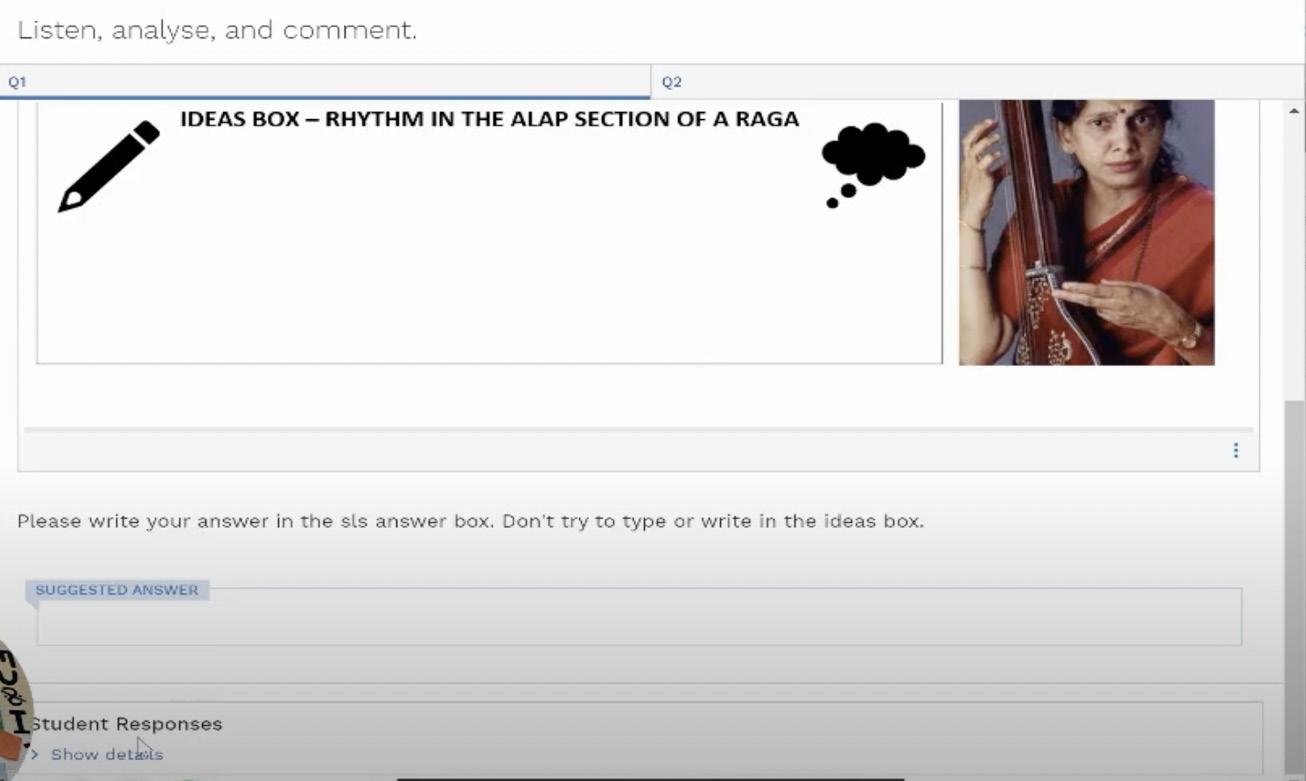Image resolution: width=1306 pixels, height=781 pixels.
Task: Click the Suggested Answer text box
Action: point(639,616)
